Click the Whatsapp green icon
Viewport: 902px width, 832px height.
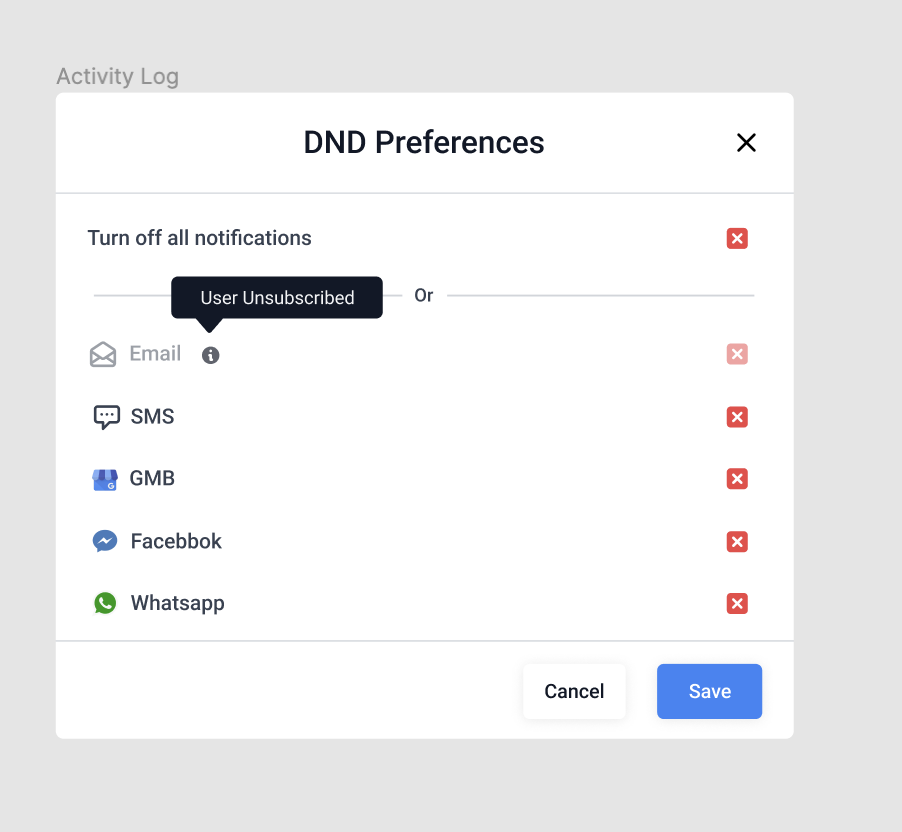pyautogui.click(x=105, y=603)
